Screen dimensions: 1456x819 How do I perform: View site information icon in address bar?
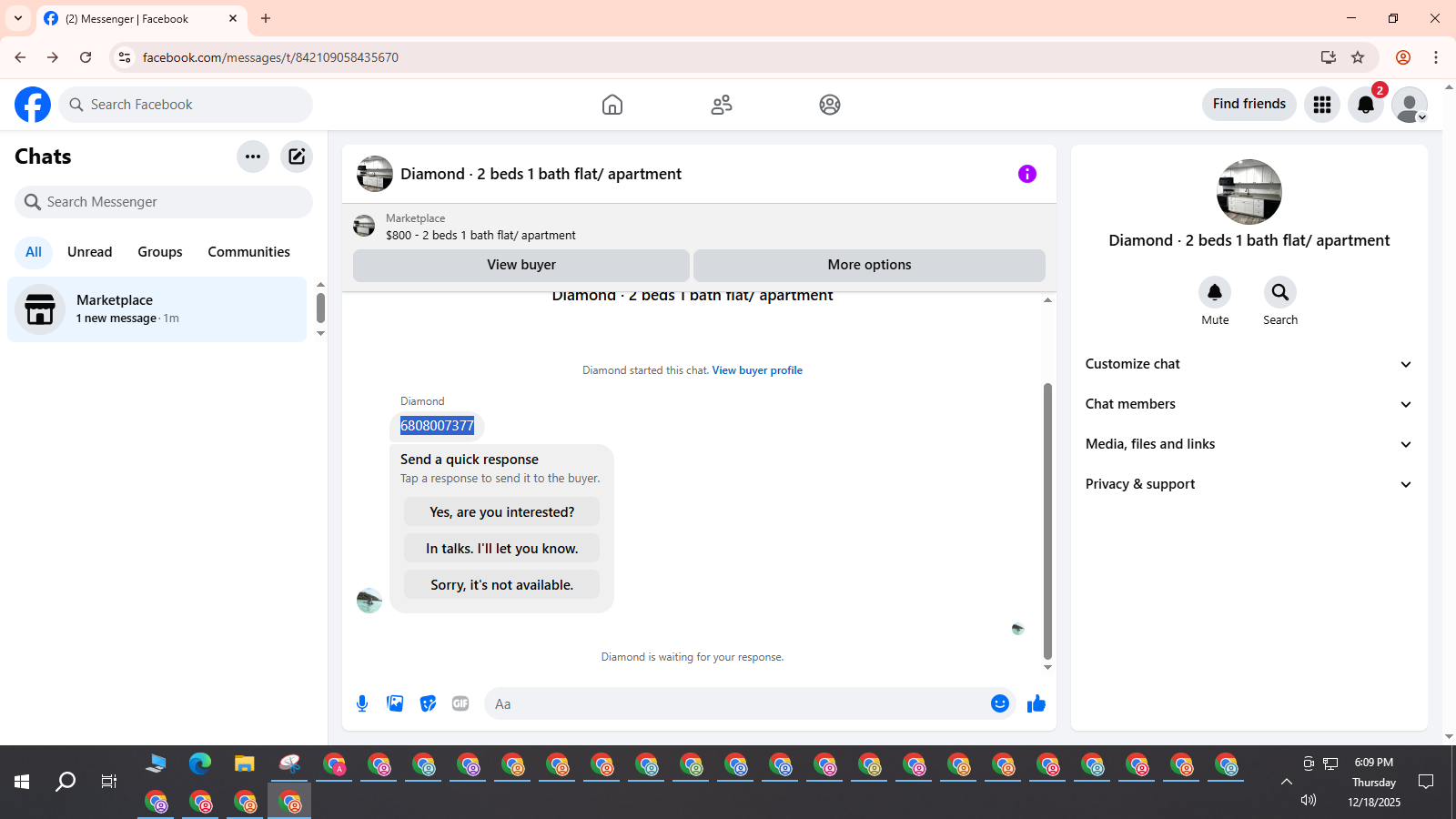(125, 57)
